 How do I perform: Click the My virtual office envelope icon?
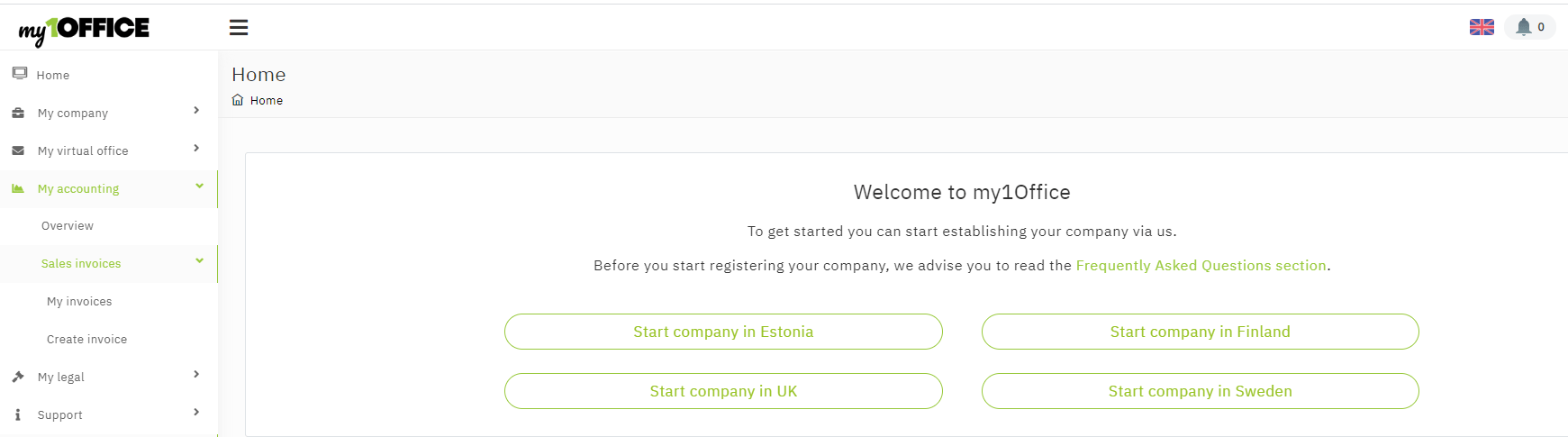click(18, 151)
